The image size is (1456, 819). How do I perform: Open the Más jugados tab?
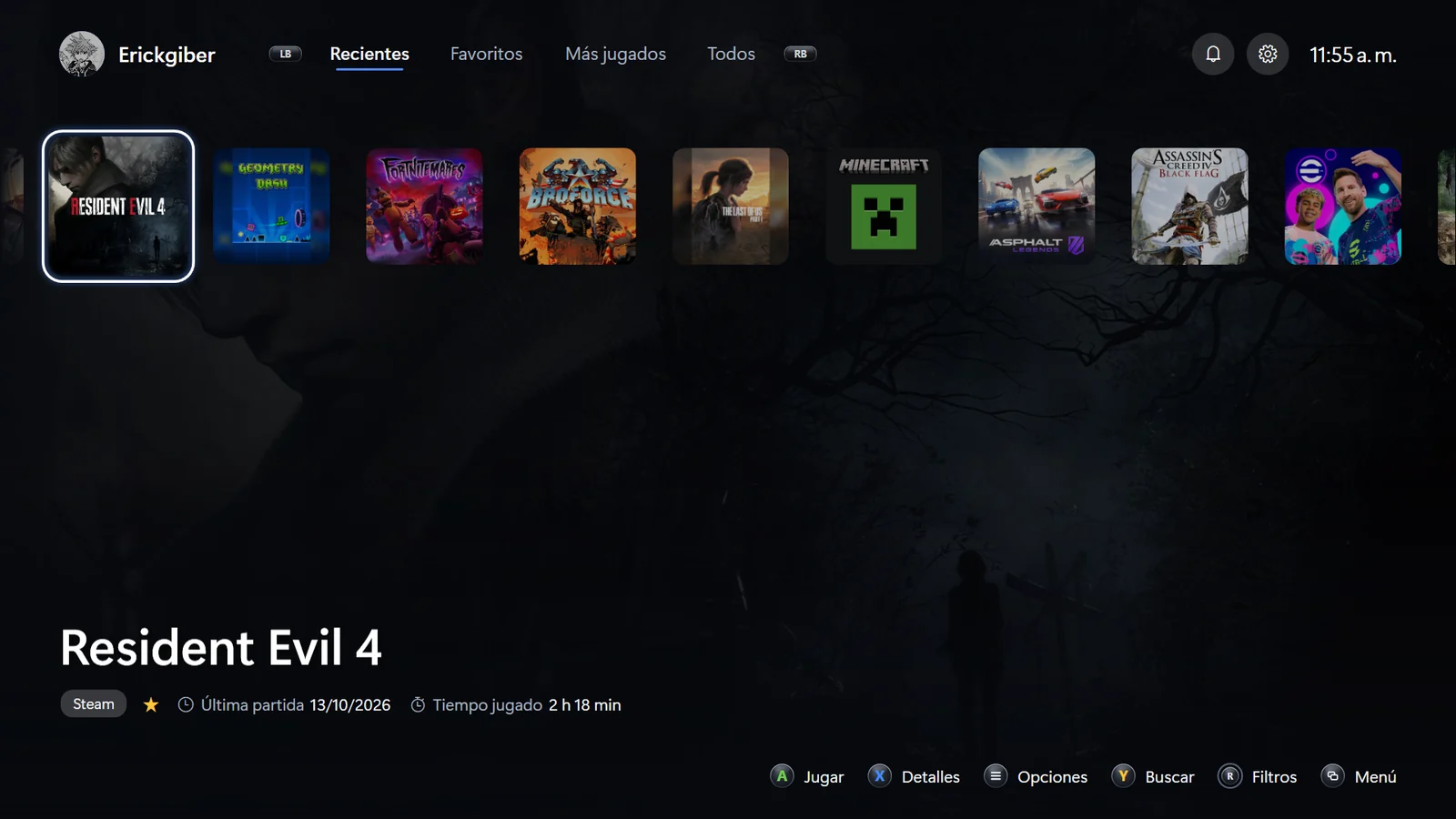coord(615,54)
